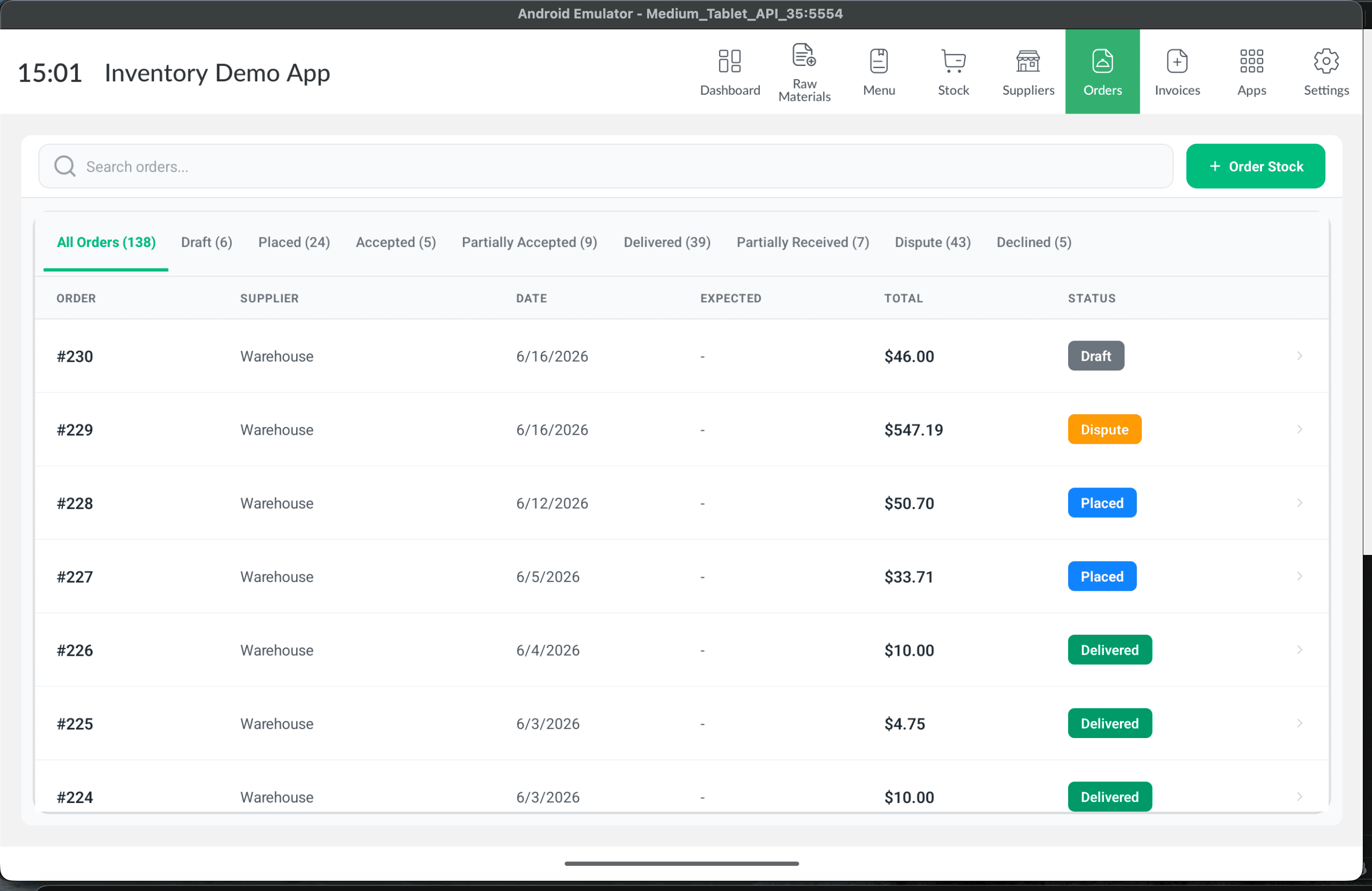Switch to the Delivered (39) tab
The width and height of the screenshot is (1372, 891).
tap(667, 242)
